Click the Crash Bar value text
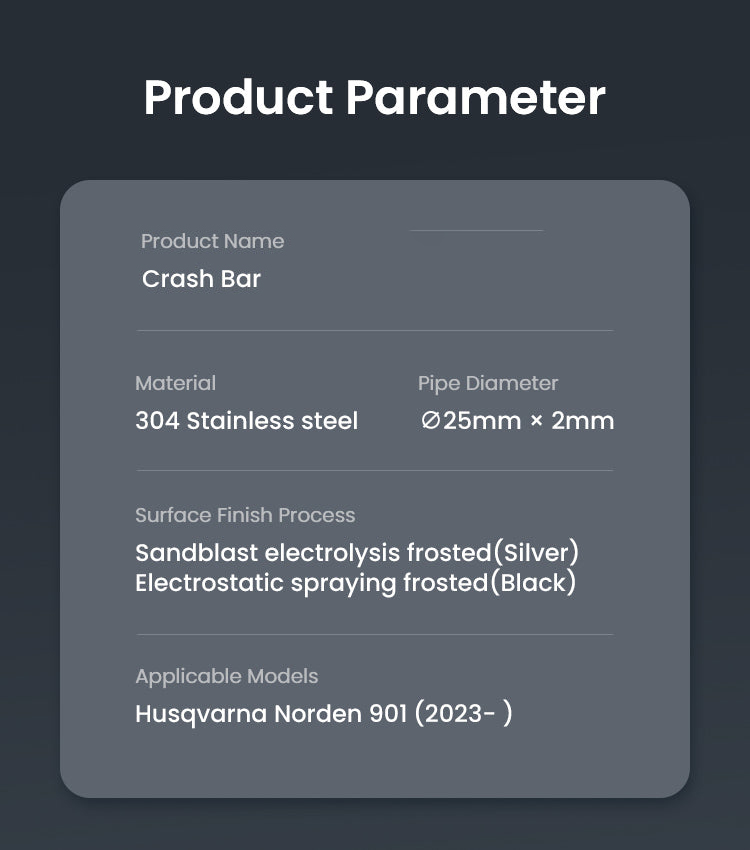 (201, 279)
